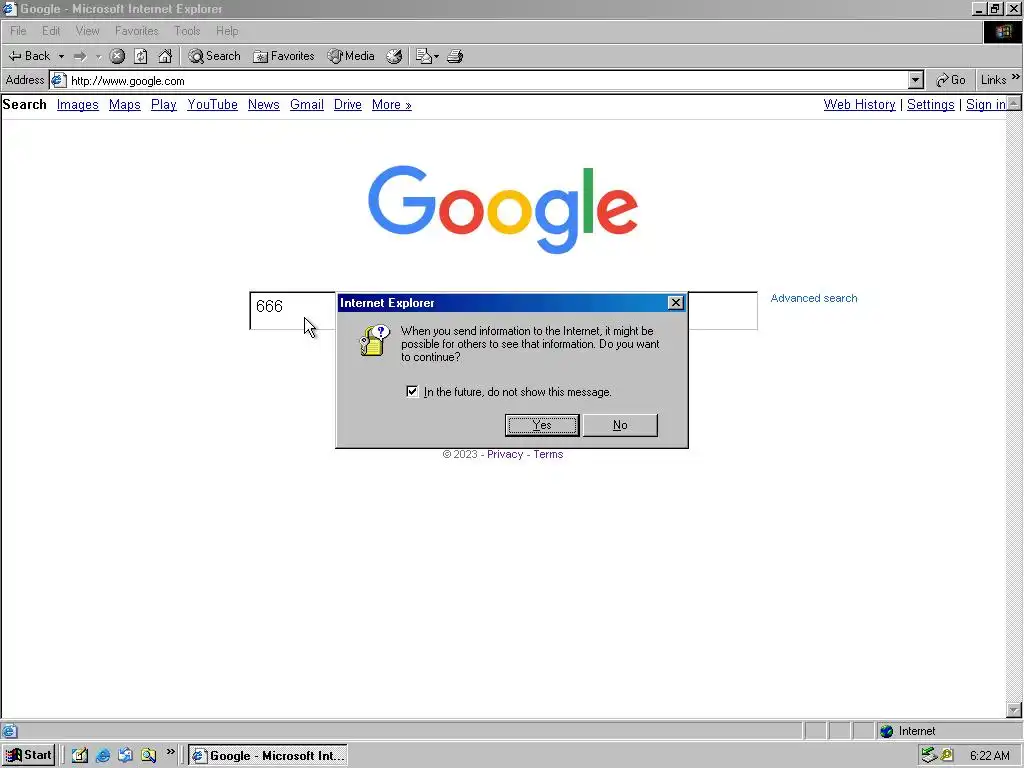
Task: Click the Windows flag throbber icon
Action: tap(1002, 31)
